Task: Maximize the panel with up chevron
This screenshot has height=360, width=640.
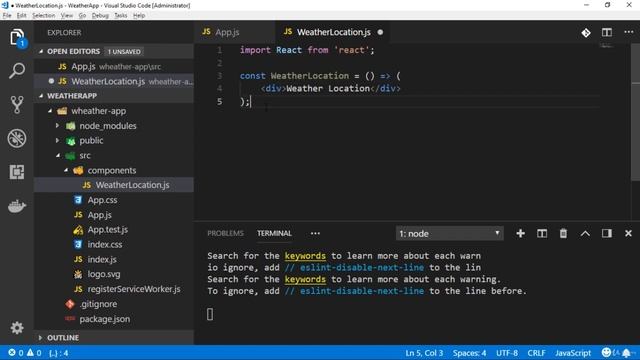Action: [x=585, y=233]
